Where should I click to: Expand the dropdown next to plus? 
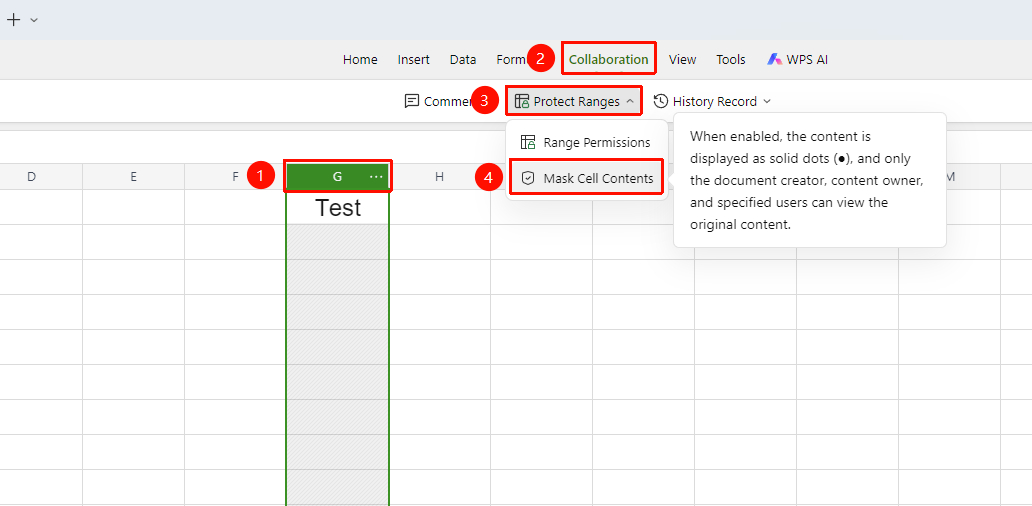(x=34, y=20)
